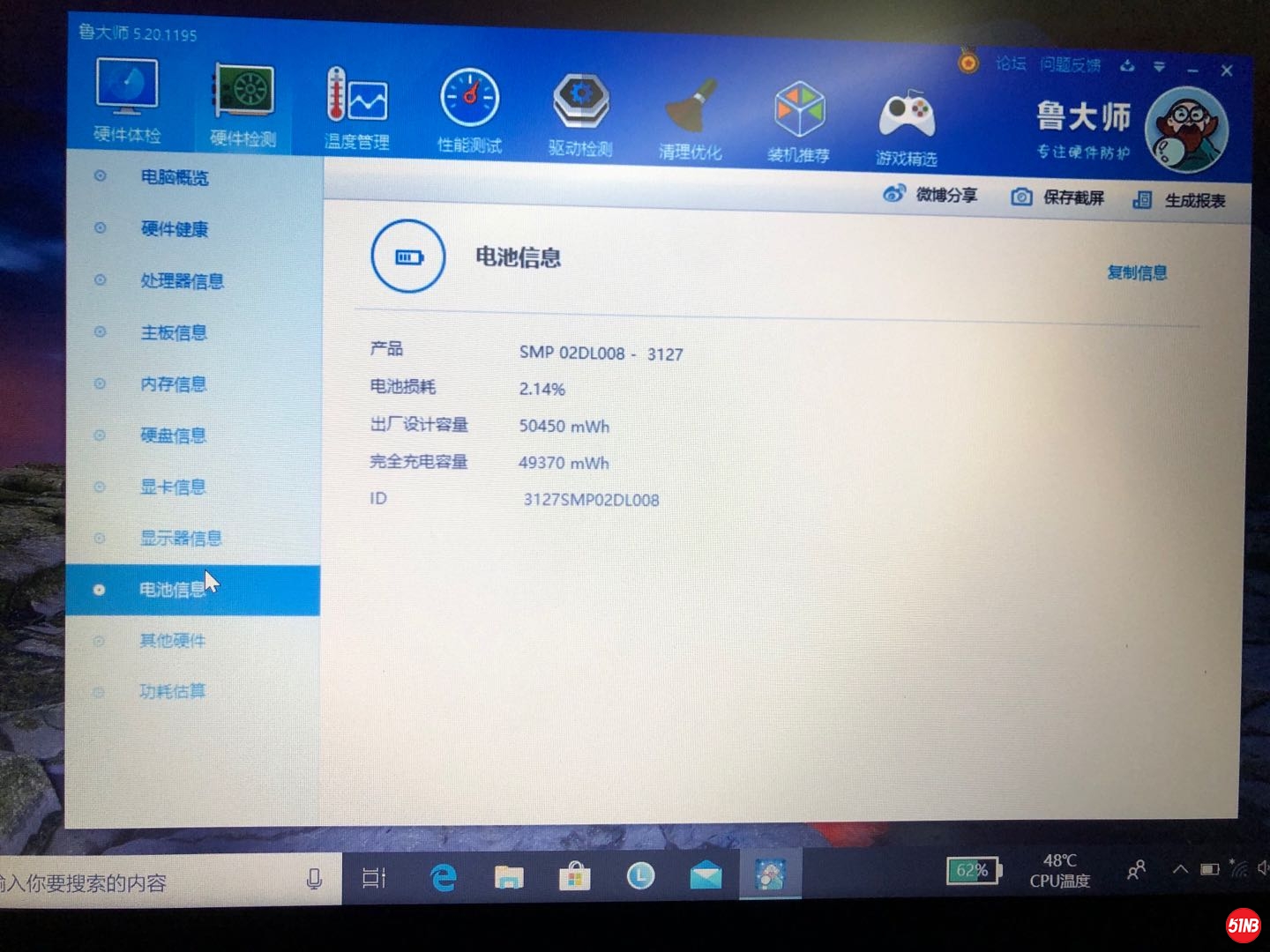1270x952 pixels.
Task: Generate a report with 生成报表
Action: tap(1179, 200)
